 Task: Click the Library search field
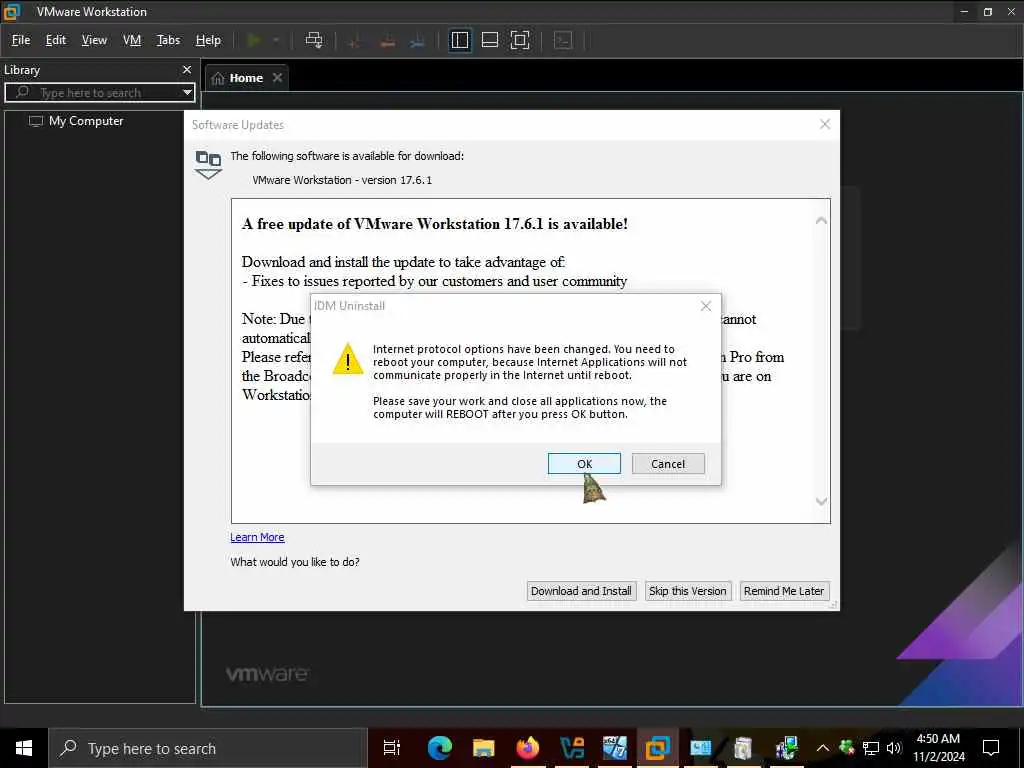click(x=98, y=93)
